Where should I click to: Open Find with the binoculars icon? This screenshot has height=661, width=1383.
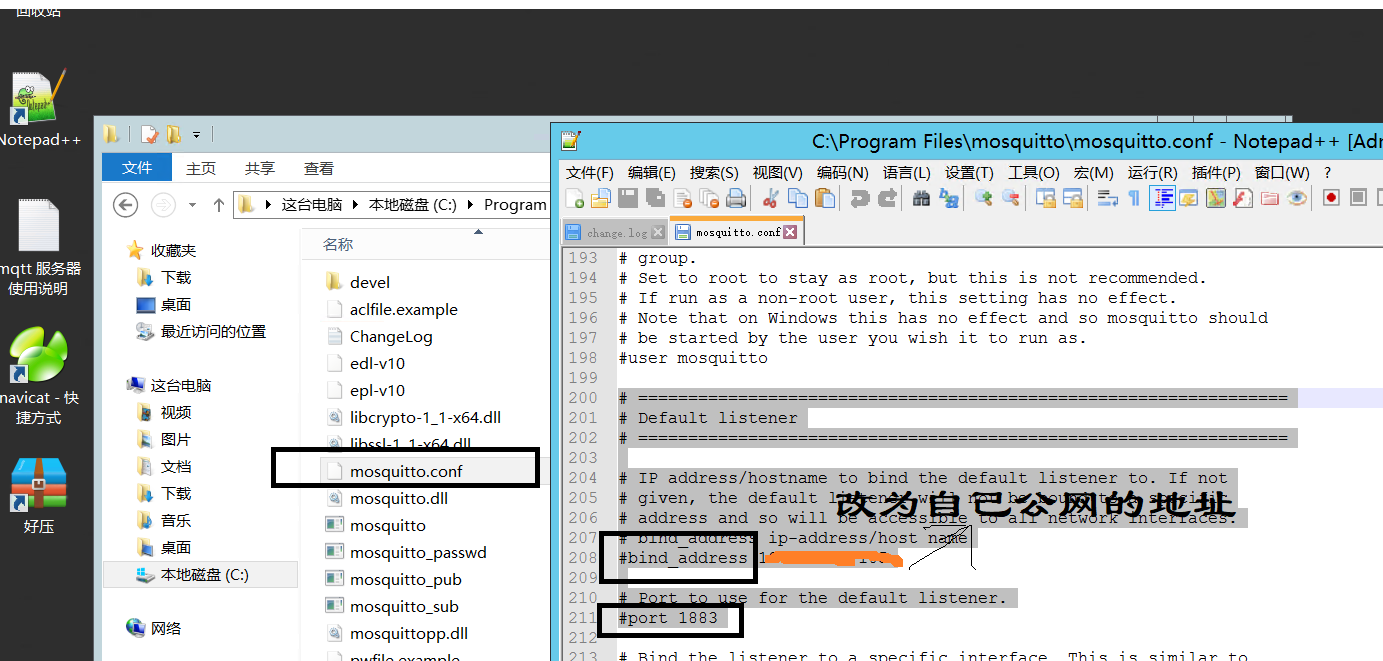(921, 198)
